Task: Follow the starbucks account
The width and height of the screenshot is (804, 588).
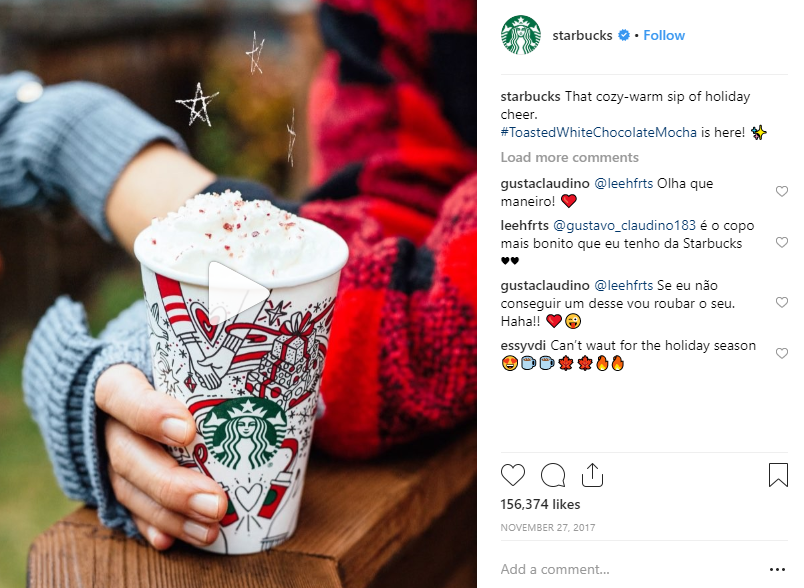Action: (x=664, y=35)
